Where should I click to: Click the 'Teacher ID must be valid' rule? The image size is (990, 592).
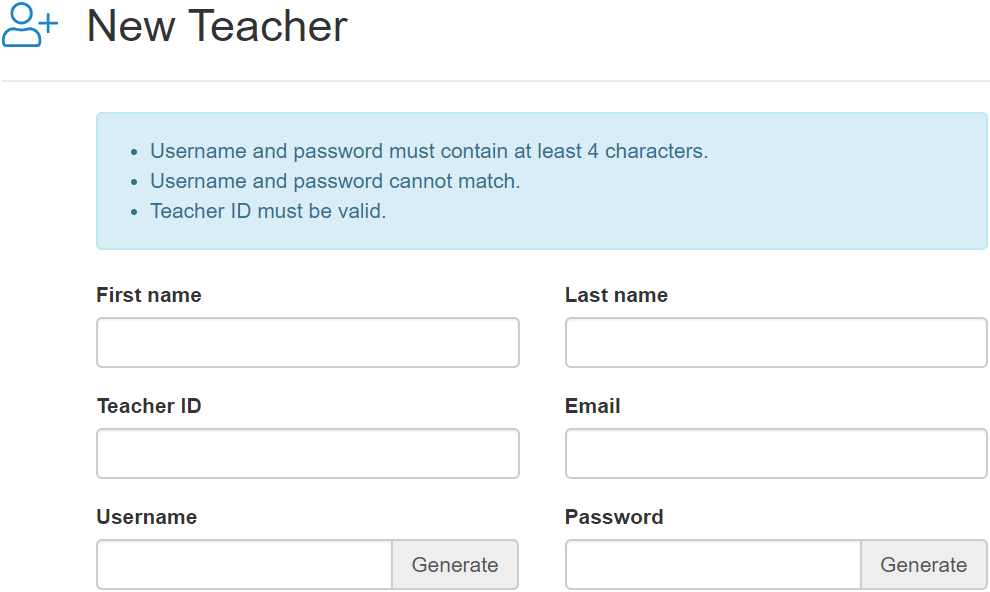(268, 211)
